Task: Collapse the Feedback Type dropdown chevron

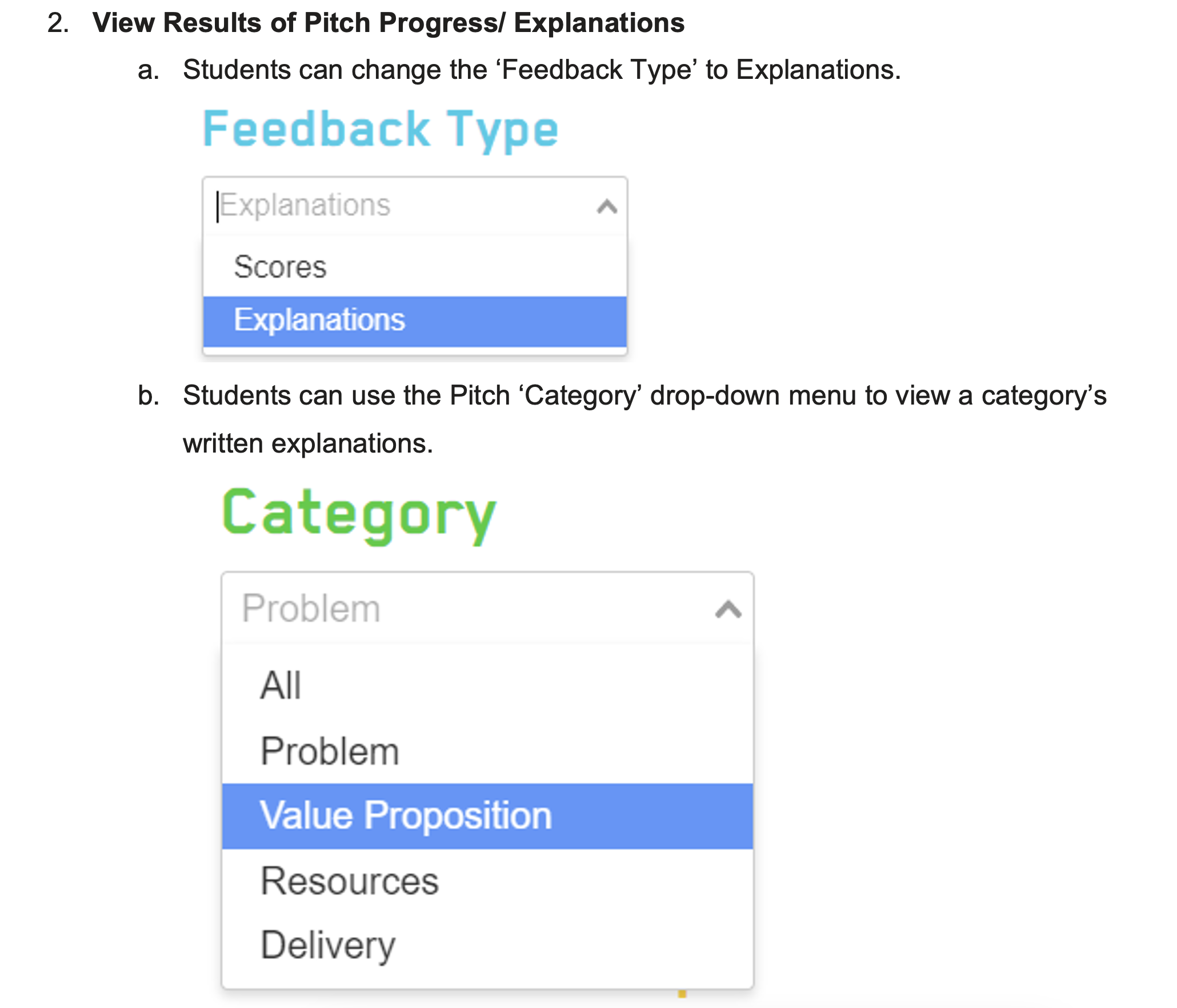Action: [x=607, y=206]
